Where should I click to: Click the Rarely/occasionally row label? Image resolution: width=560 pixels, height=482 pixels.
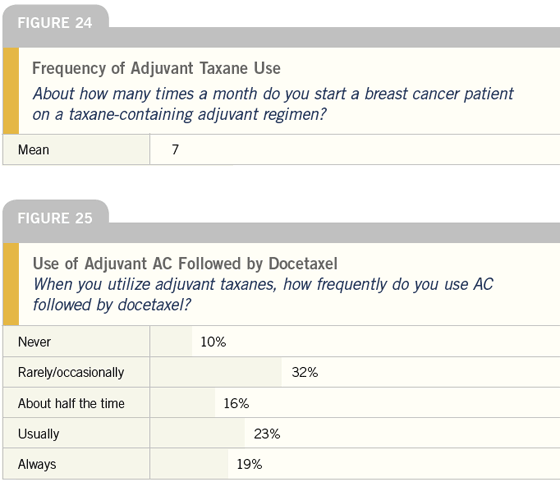71,372
